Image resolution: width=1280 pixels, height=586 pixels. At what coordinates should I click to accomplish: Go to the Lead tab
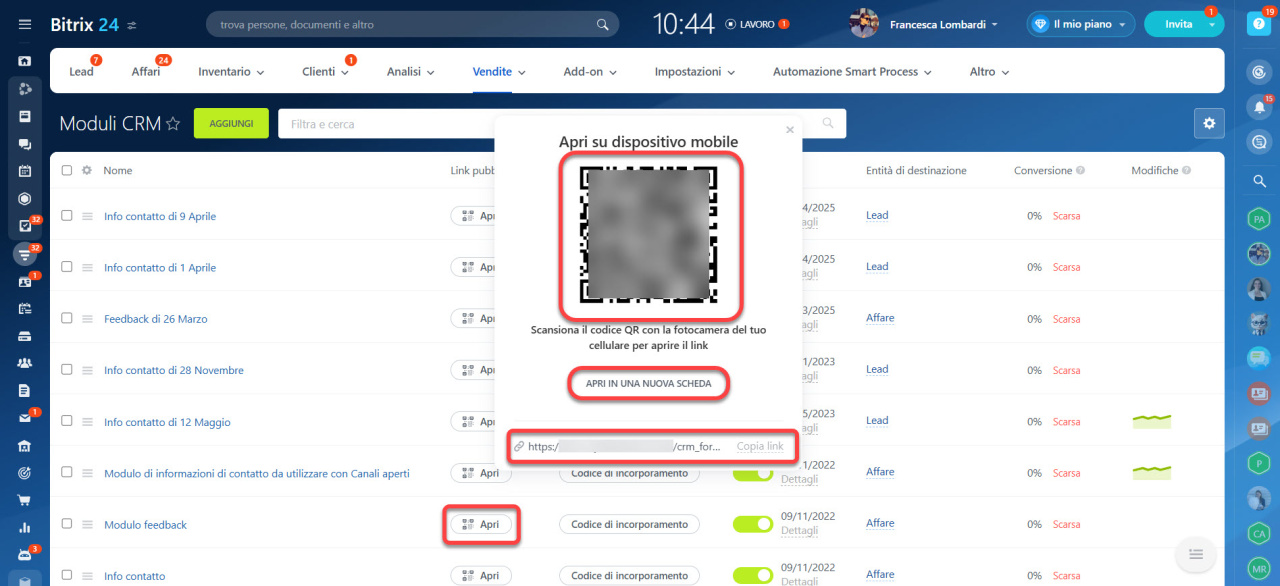click(81, 72)
